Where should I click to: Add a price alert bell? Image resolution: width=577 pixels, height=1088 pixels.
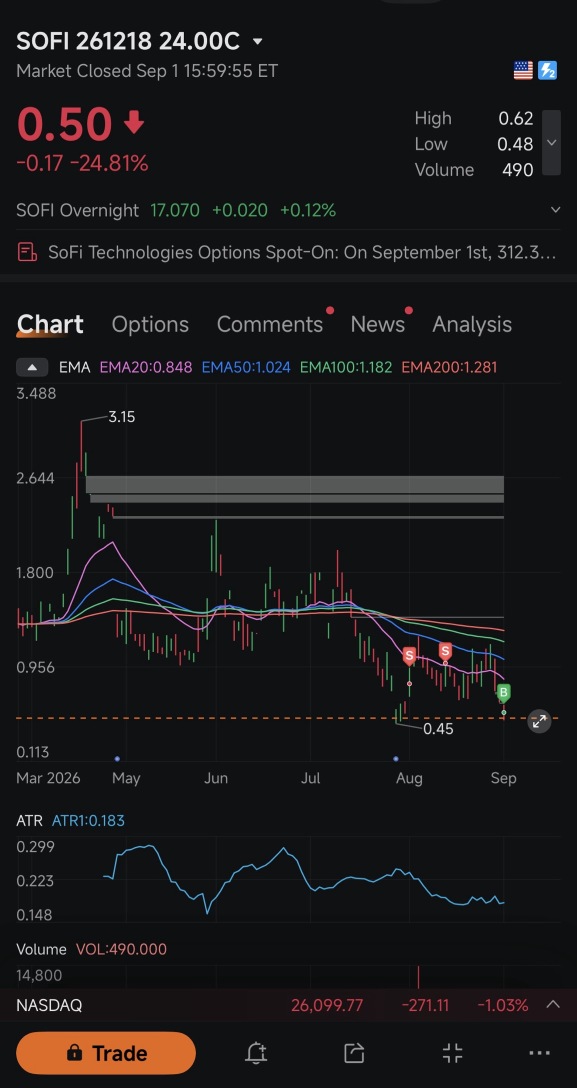click(256, 1053)
